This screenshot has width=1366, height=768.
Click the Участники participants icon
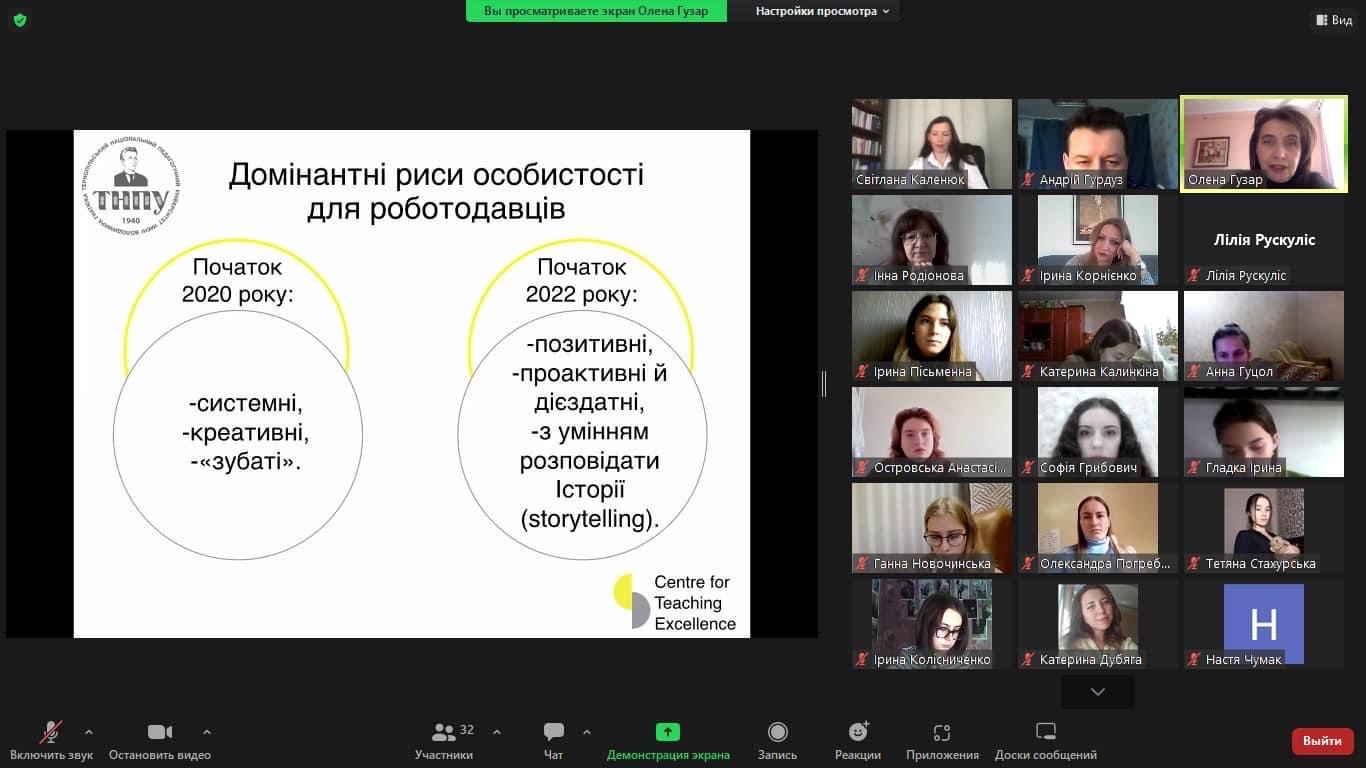(444, 733)
